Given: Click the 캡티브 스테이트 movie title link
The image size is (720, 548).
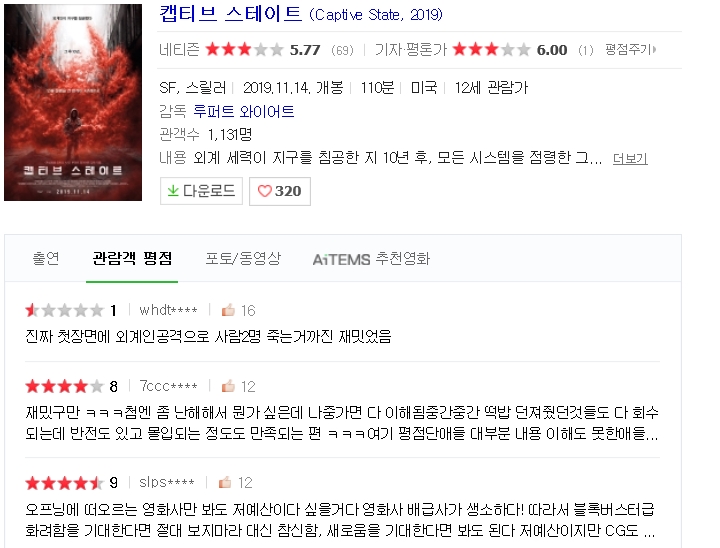Looking at the screenshot, I should [x=231, y=14].
